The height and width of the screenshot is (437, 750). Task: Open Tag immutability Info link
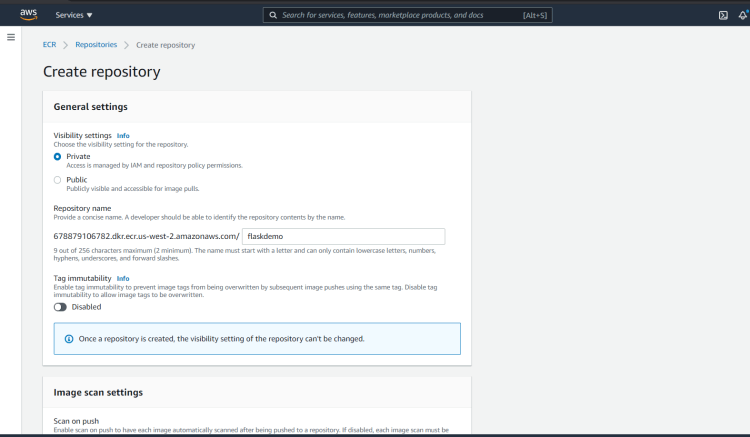[x=123, y=279]
